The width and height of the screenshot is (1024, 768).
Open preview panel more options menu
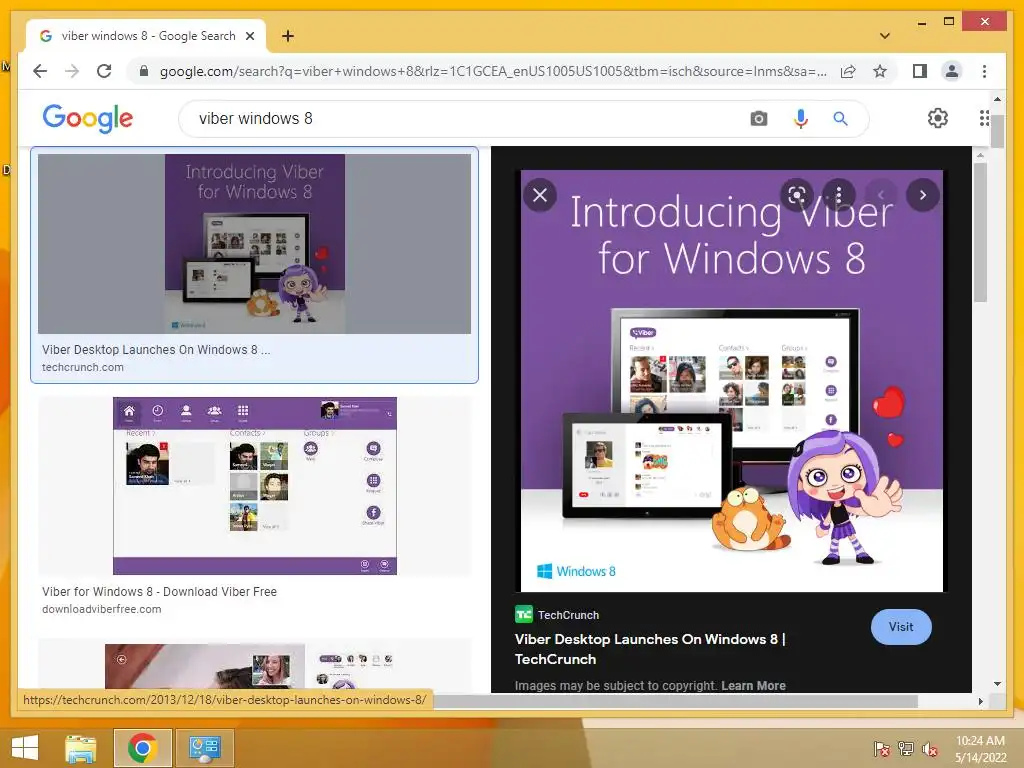coord(839,195)
